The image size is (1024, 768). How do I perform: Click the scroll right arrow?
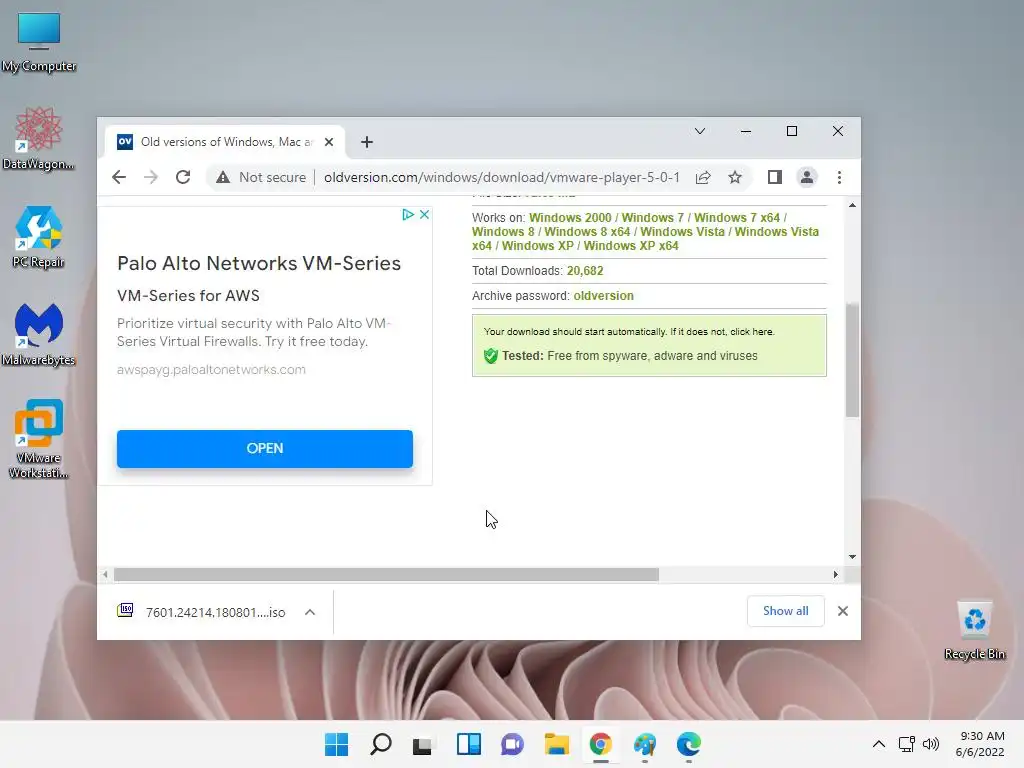pyautogui.click(x=835, y=575)
